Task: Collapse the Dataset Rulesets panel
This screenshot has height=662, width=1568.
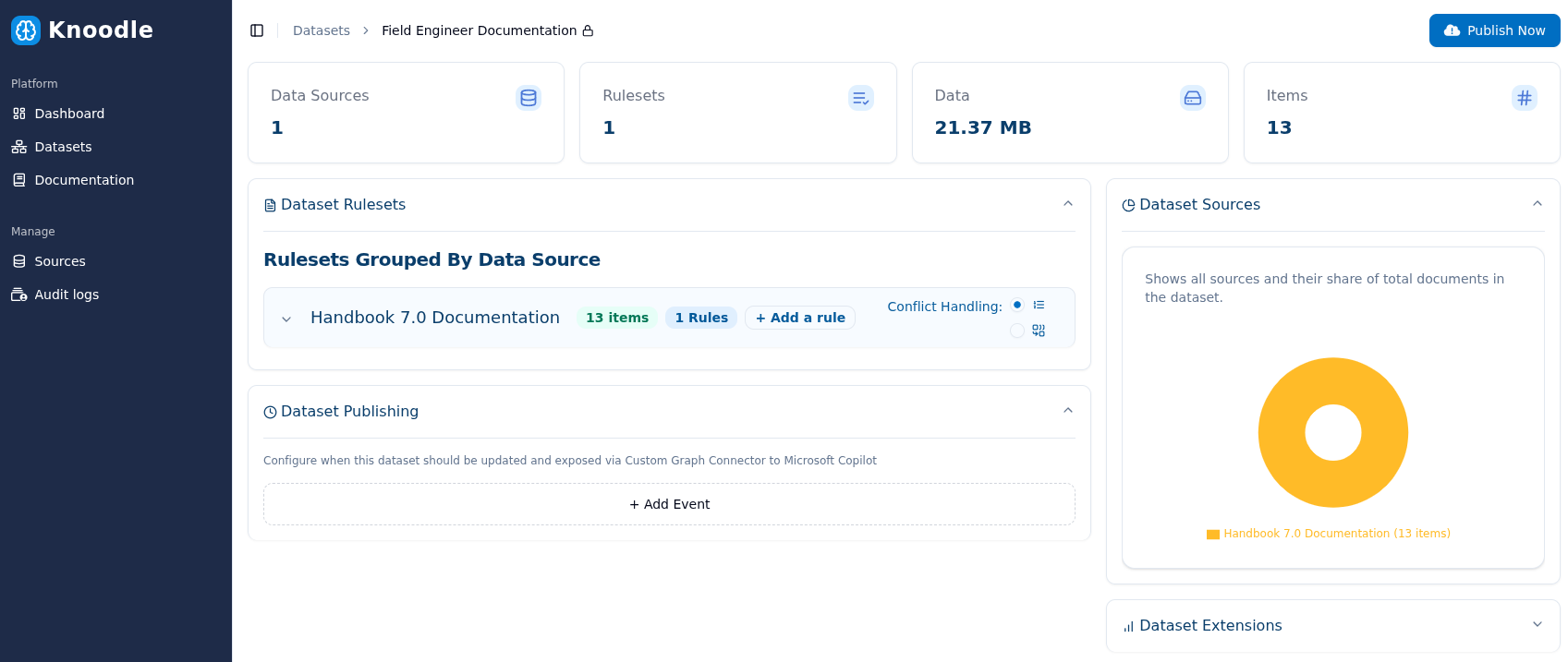Action: point(1068,204)
